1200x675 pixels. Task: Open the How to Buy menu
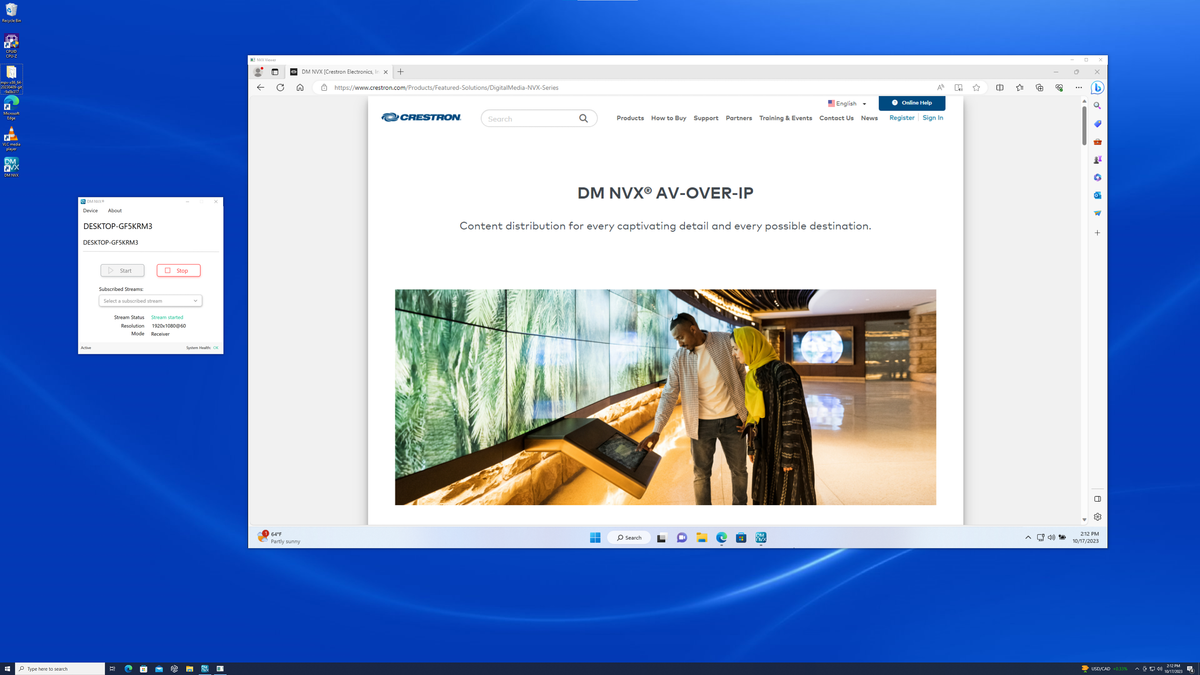pyautogui.click(x=669, y=118)
